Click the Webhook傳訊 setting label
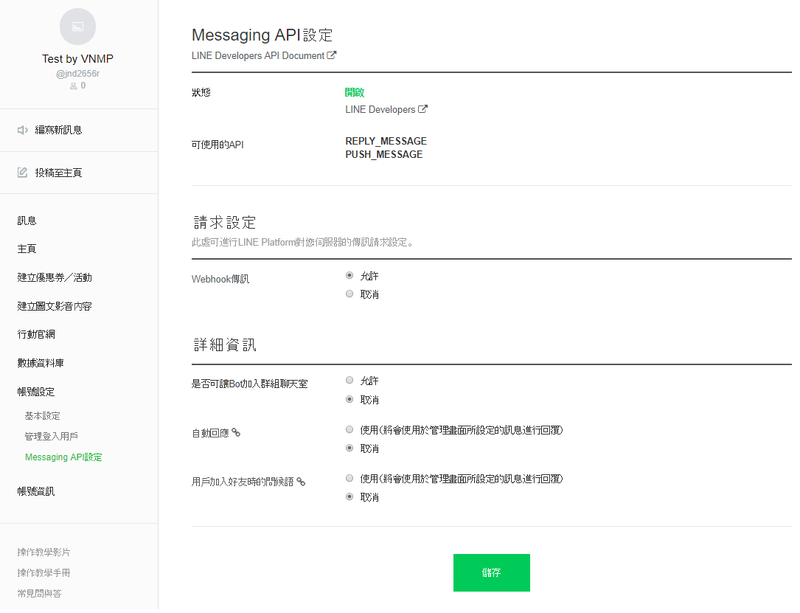This screenshot has height=613, width=800. 220,279
